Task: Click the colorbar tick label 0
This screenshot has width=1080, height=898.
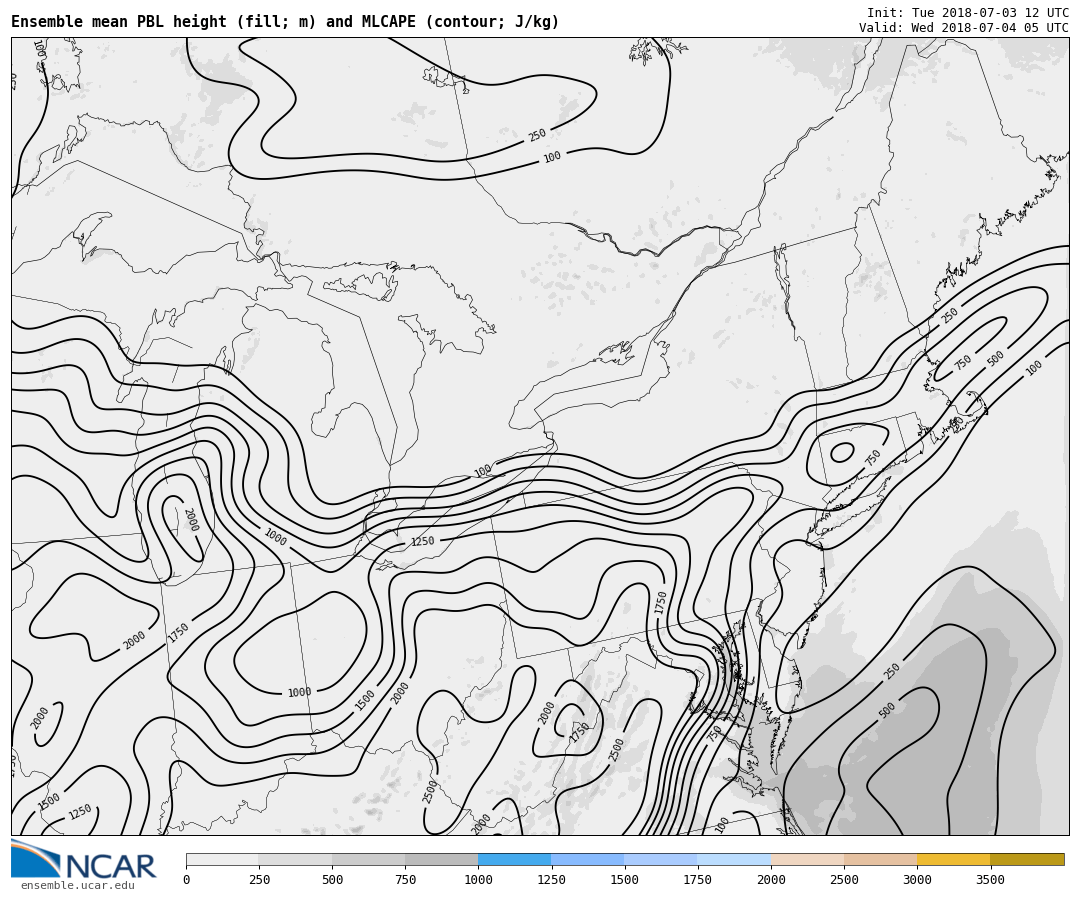Action: (187, 879)
